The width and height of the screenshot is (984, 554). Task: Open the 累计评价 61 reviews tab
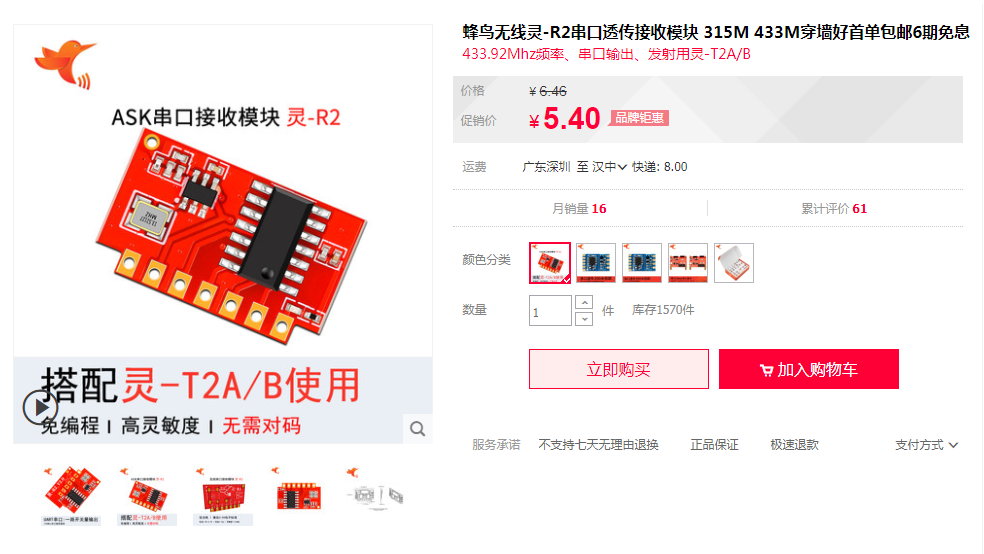click(x=834, y=208)
